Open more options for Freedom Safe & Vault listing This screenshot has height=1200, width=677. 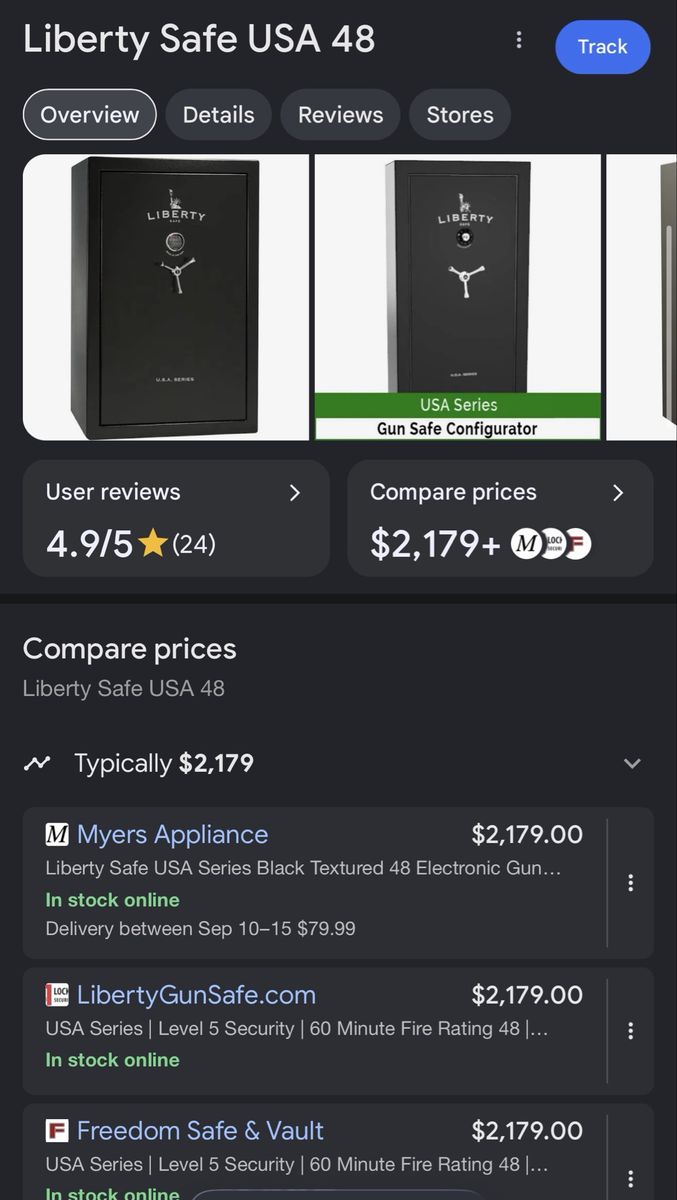tap(630, 1179)
